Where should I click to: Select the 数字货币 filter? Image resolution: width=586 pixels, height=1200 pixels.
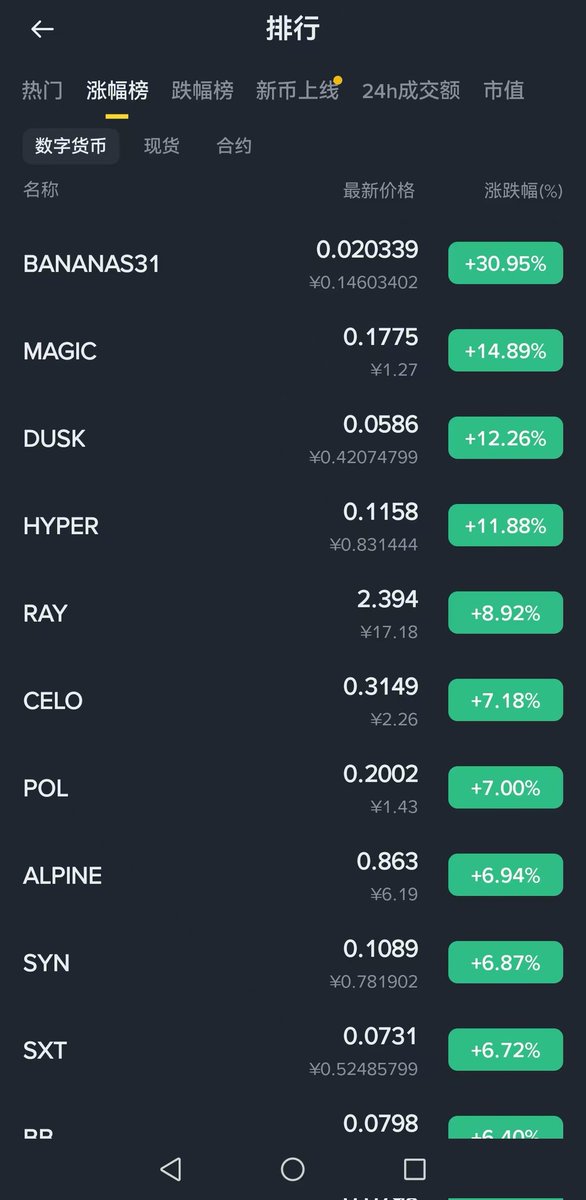coord(71,146)
